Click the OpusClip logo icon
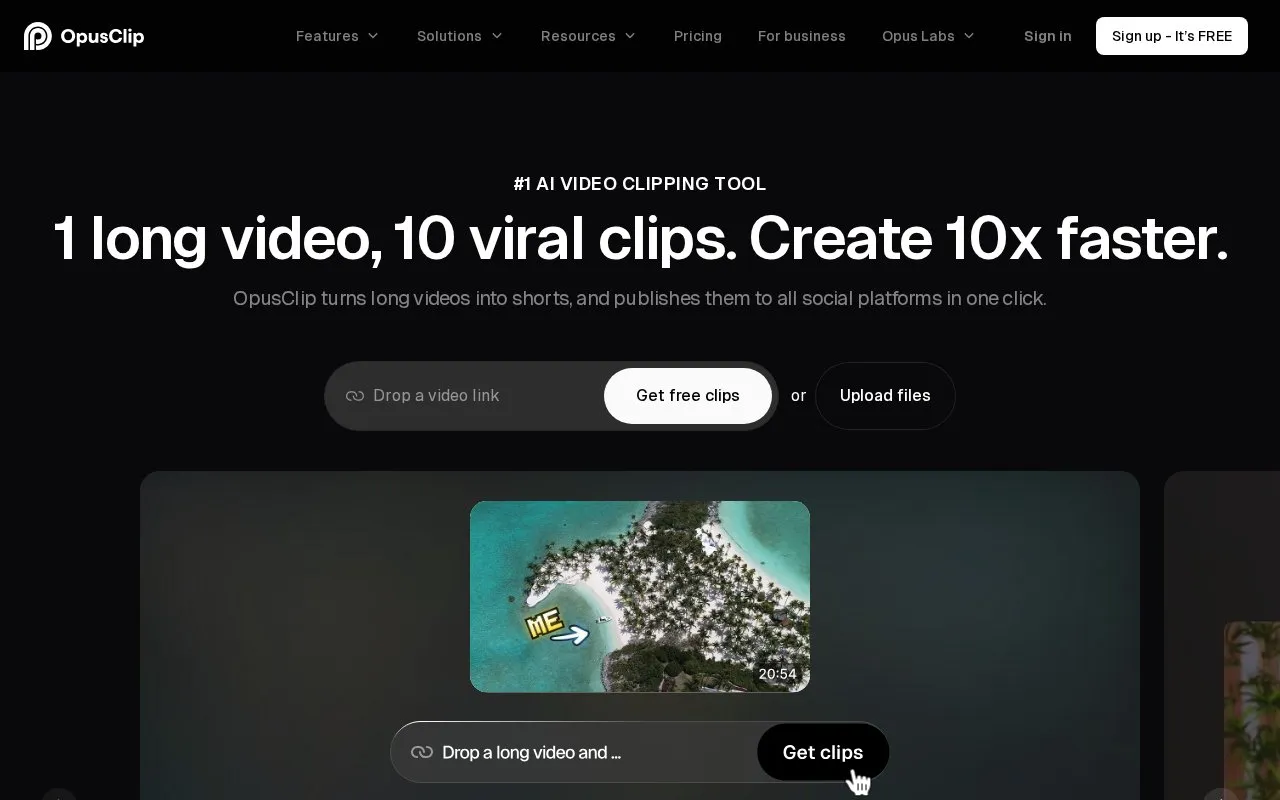 (38, 36)
